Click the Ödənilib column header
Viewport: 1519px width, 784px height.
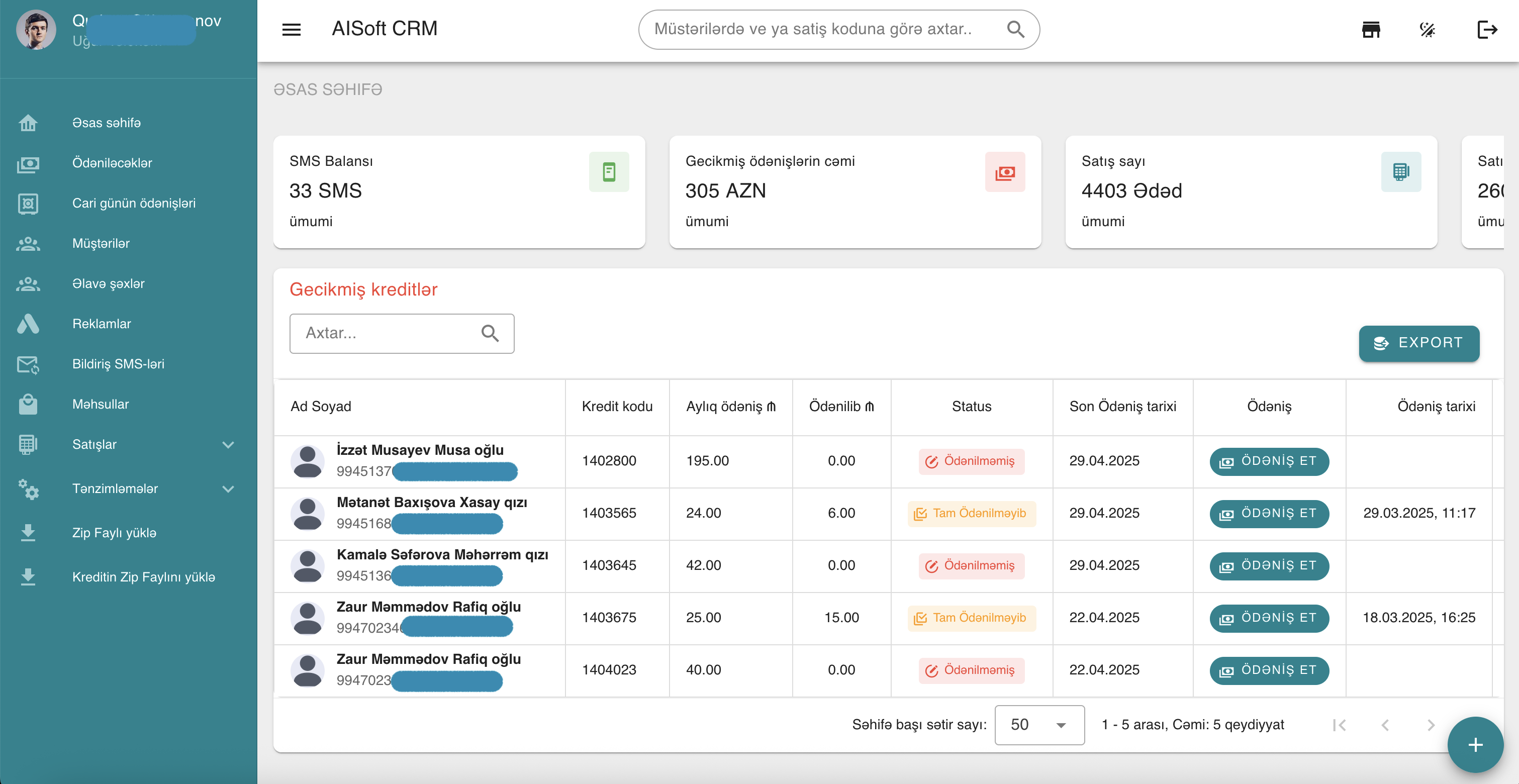tap(841, 406)
